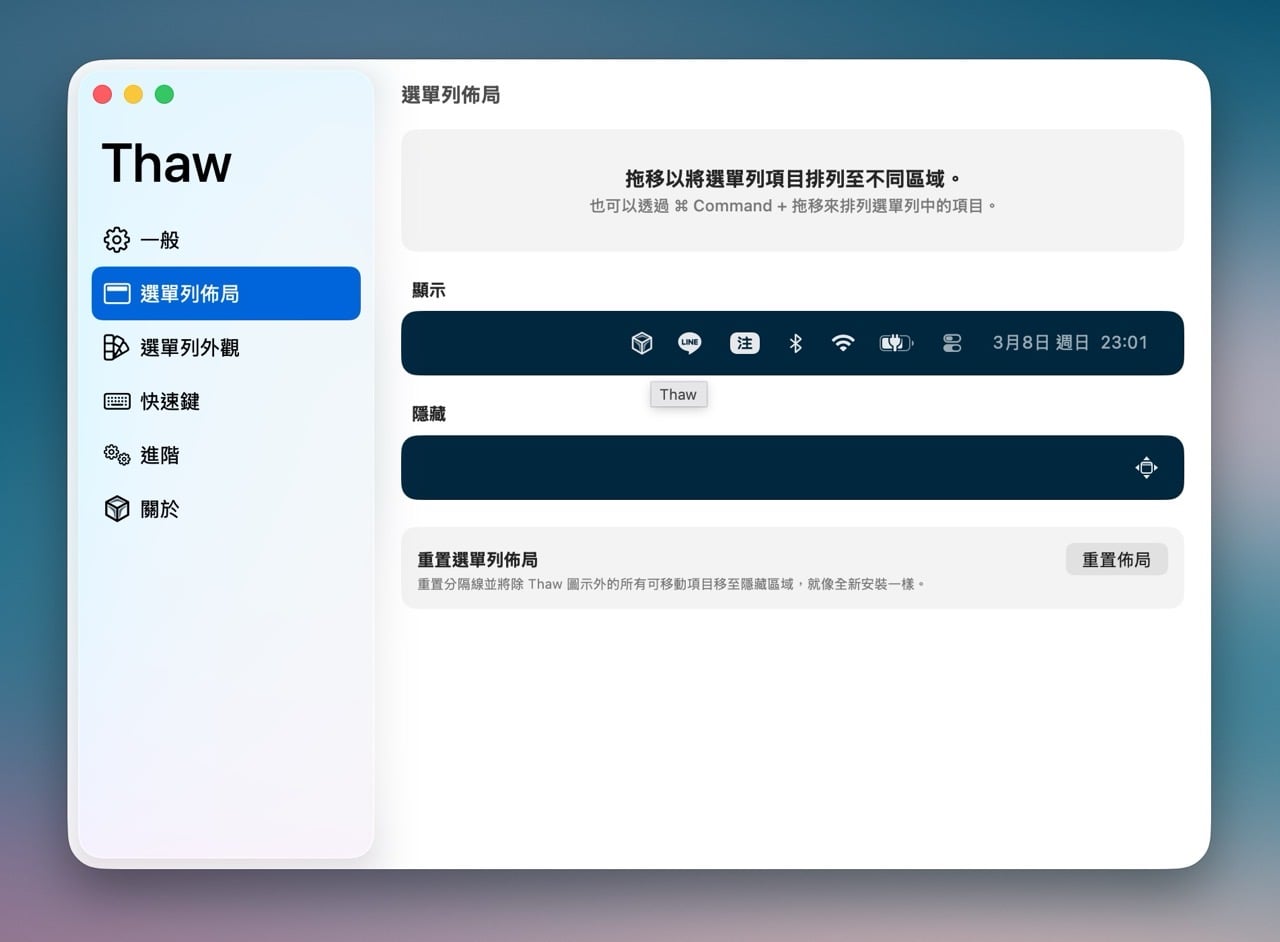
Task: Click the green full-screen window button
Action: pos(164,95)
